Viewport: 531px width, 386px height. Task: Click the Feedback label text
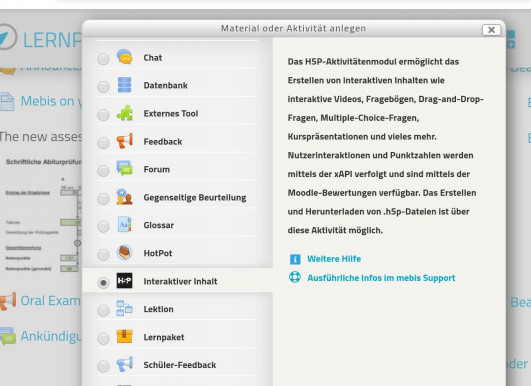(x=163, y=142)
